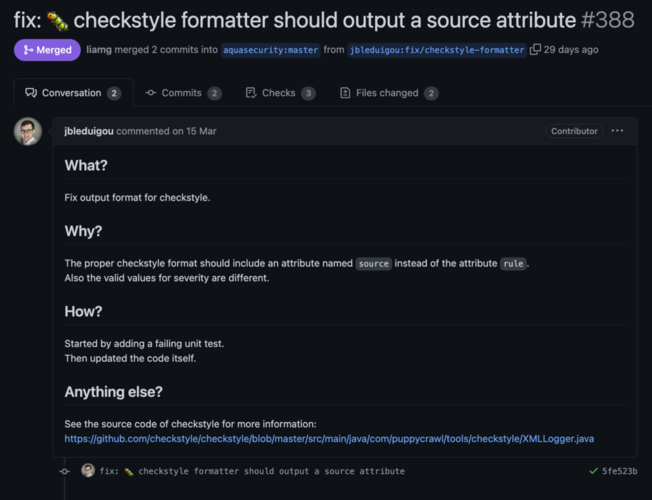Viewport: 652px width, 500px height.
Task: Click the small avatar next to the commit message
Action: [x=88, y=470]
